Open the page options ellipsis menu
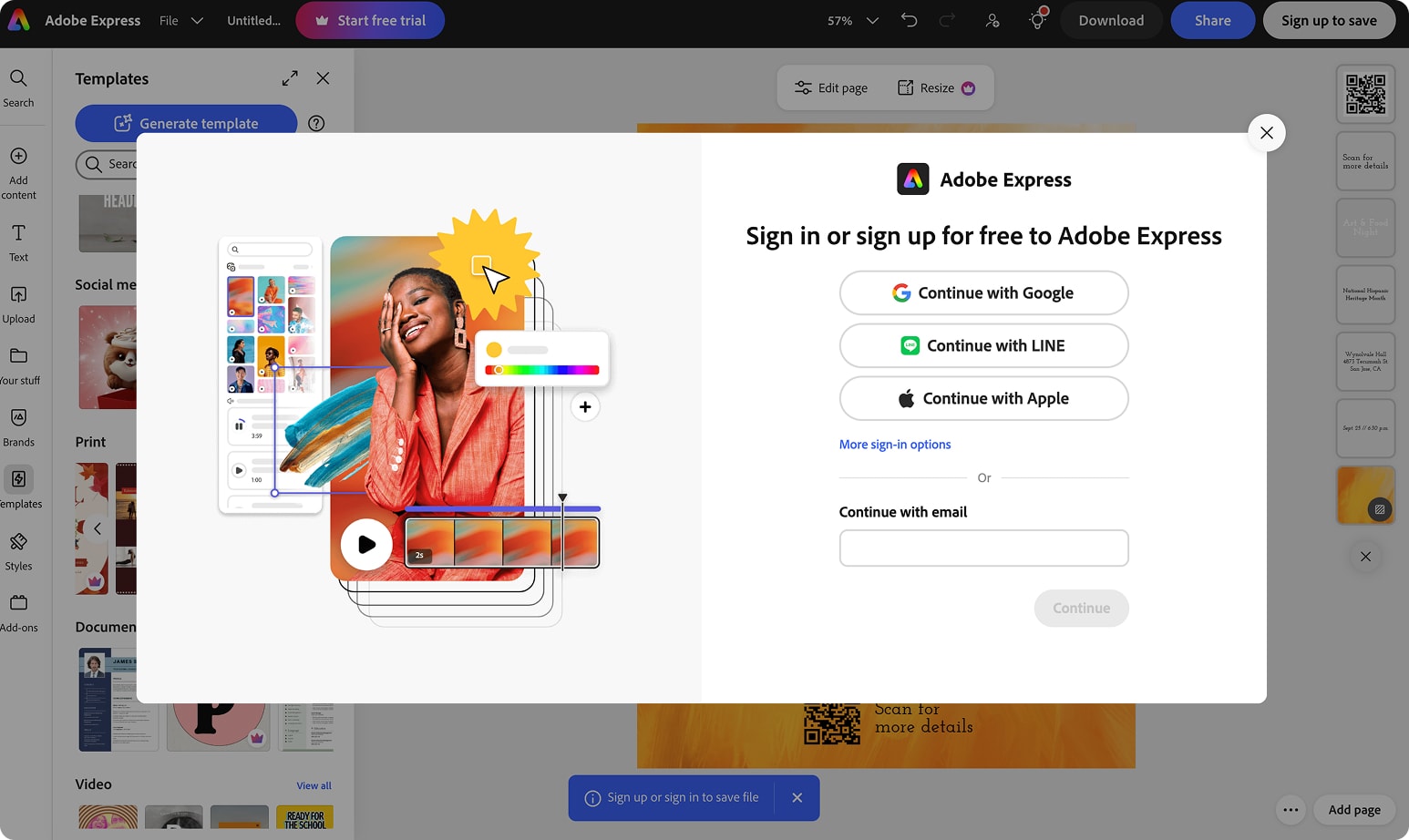Image resolution: width=1409 pixels, height=840 pixels. (1291, 810)
